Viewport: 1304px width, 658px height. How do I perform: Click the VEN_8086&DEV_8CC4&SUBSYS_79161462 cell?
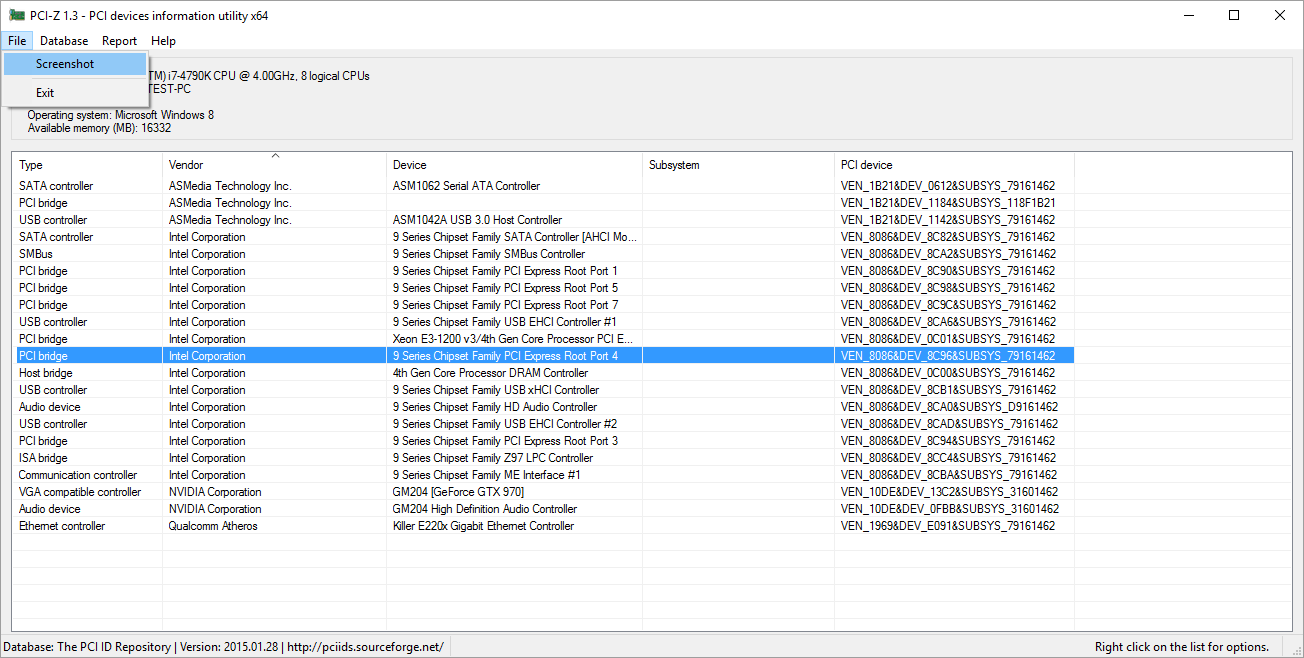point(948,458)
